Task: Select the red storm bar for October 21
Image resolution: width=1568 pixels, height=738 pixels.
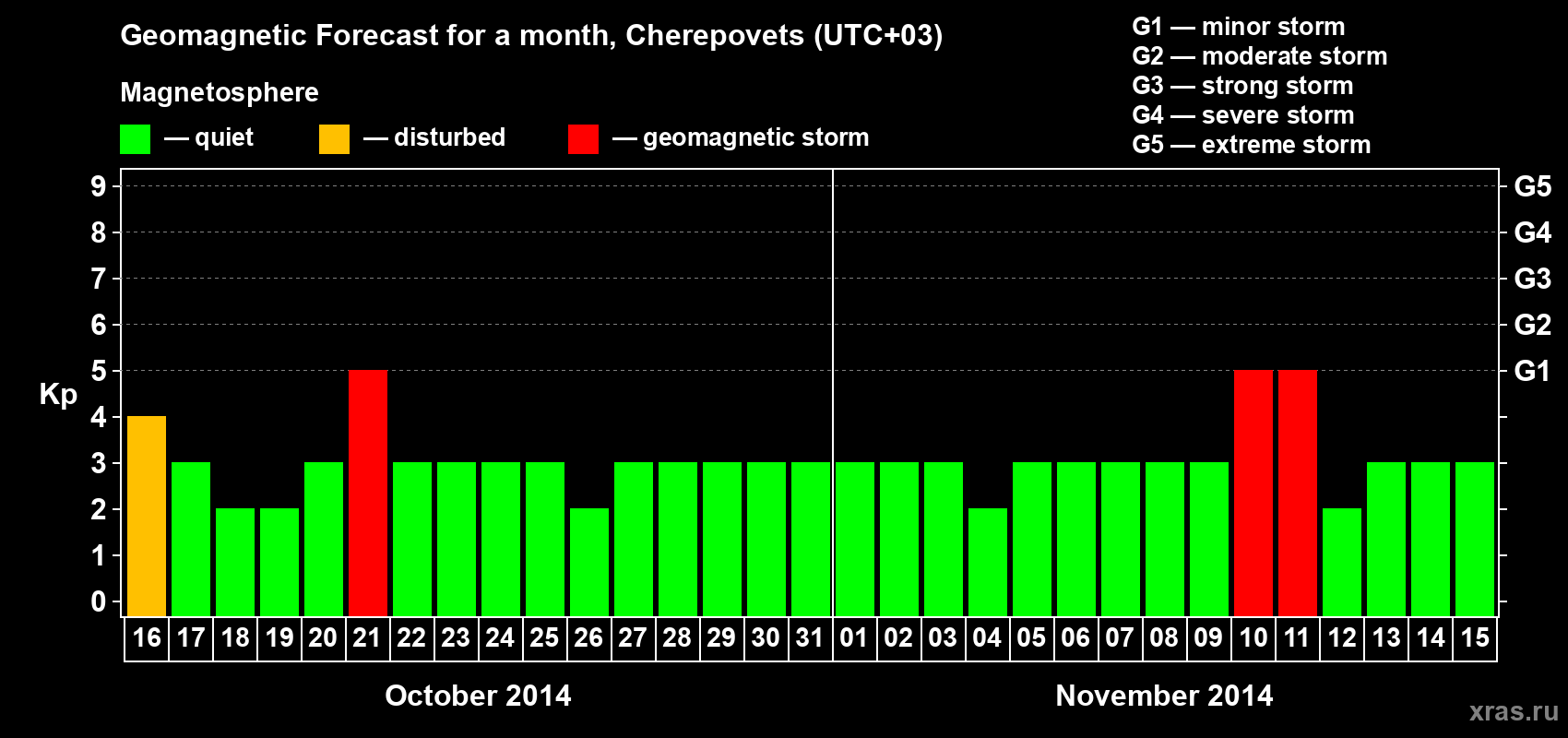Action: [368, 493]
